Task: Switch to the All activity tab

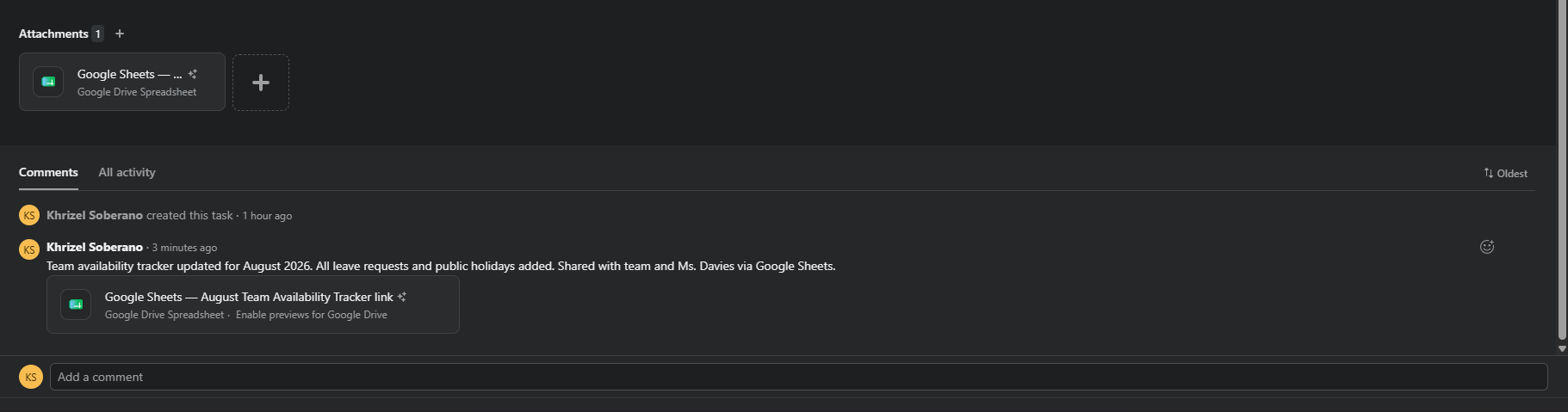Action: [x=127, y=172]
